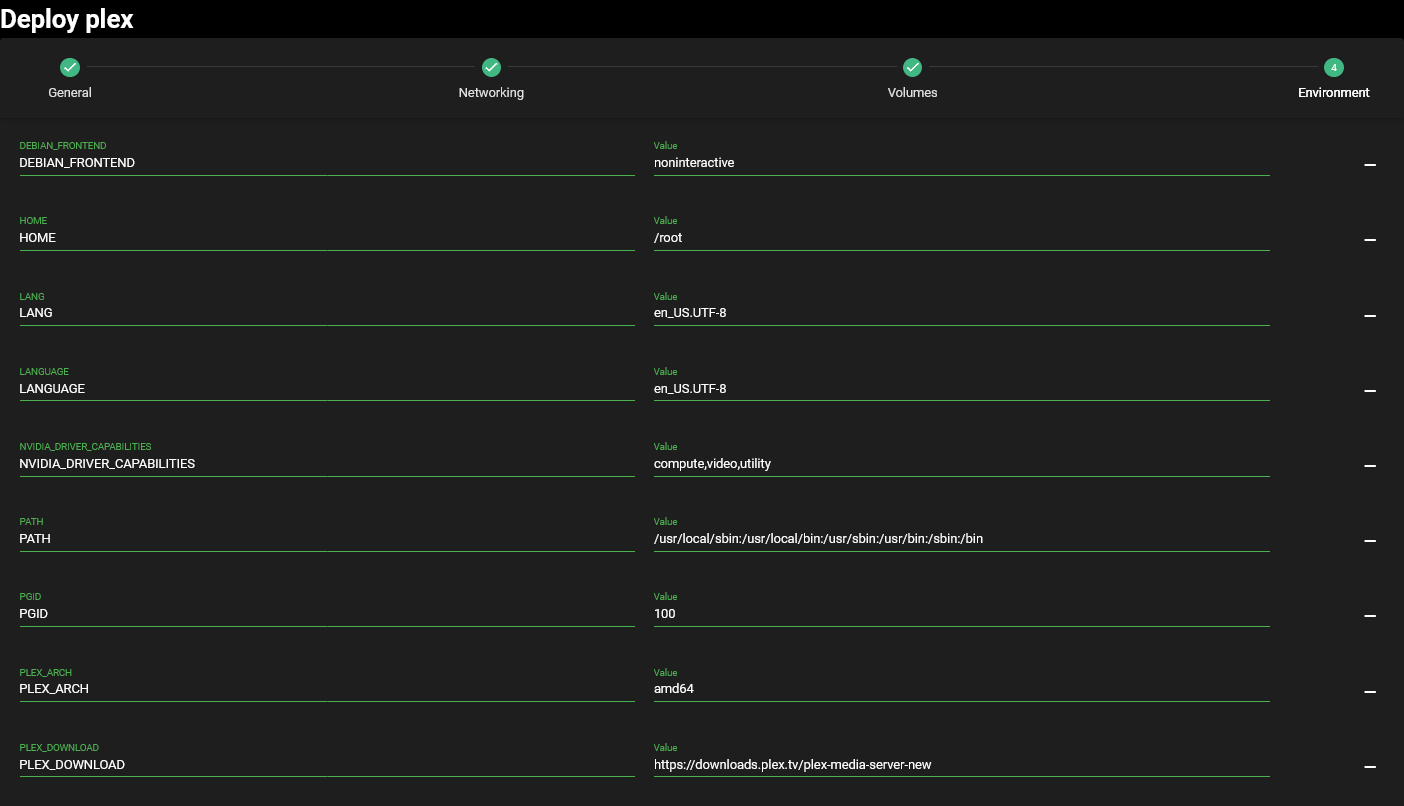Remove the HOME variable with its minus icon

[1370, 240]
